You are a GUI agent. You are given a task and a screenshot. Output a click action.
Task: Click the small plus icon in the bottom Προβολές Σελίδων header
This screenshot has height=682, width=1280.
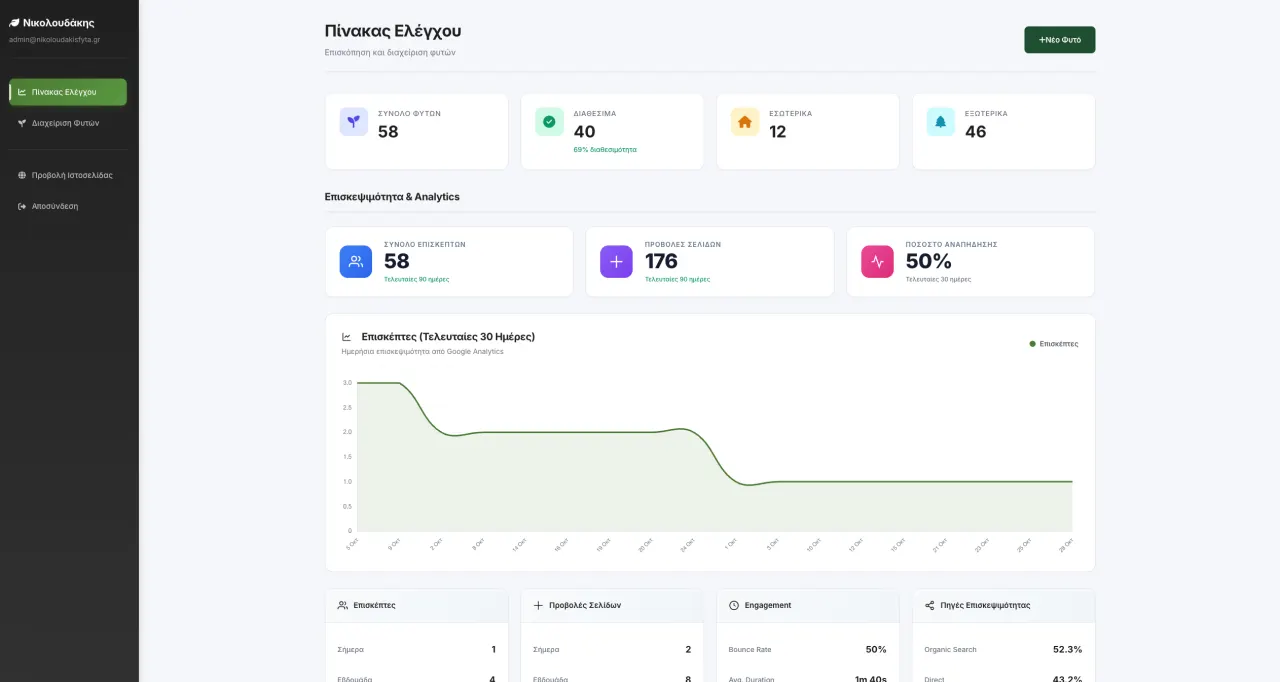click(538, 605)
